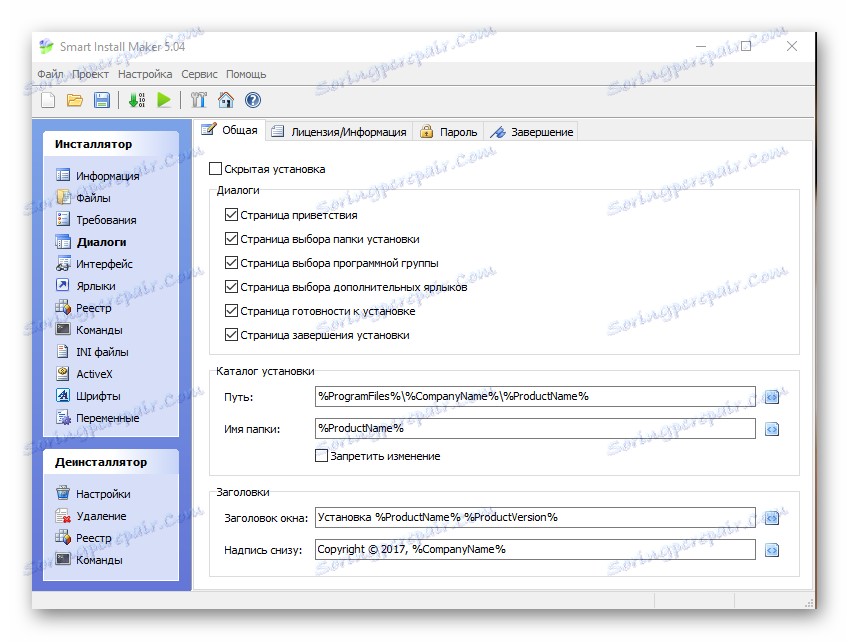The height and width of the screenshot is (641, 849).
Task: Switch to the Пароль tab
Action: (448, 132)
